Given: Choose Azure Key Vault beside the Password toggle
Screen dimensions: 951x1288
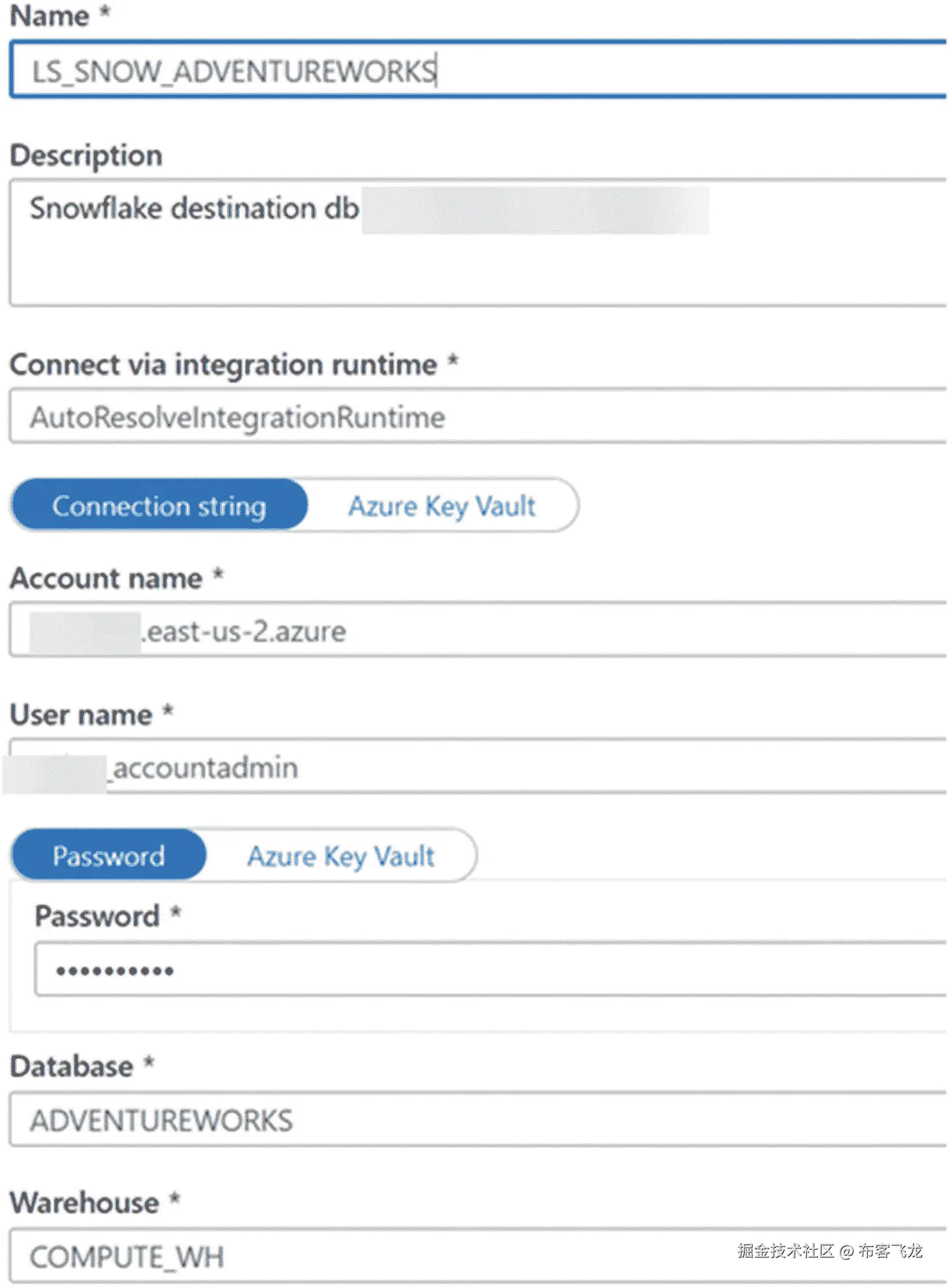Looking at the screenshot, I should pos(341,855).
